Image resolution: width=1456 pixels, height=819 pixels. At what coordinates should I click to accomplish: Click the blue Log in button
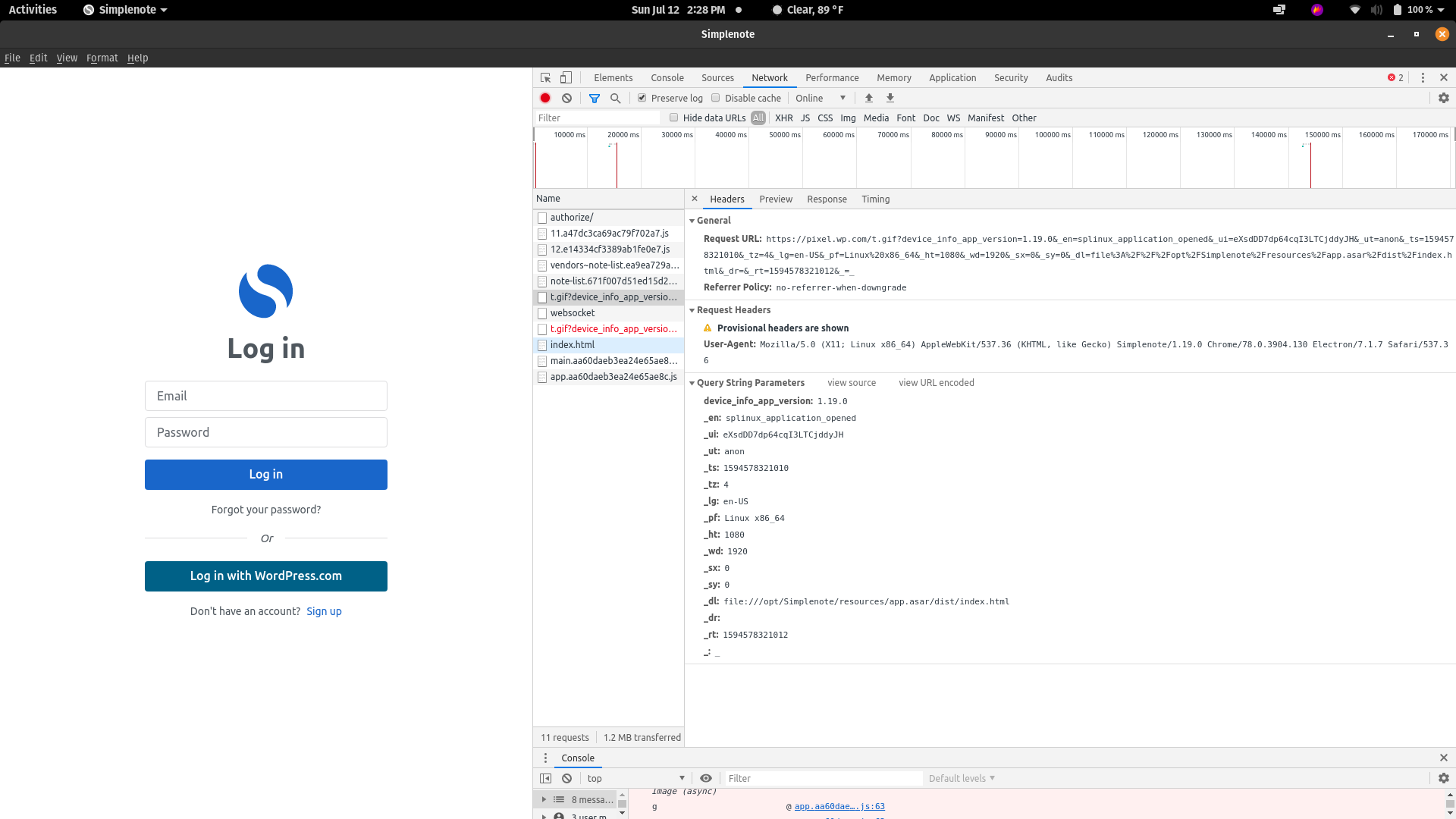click(x=265, y=474)
